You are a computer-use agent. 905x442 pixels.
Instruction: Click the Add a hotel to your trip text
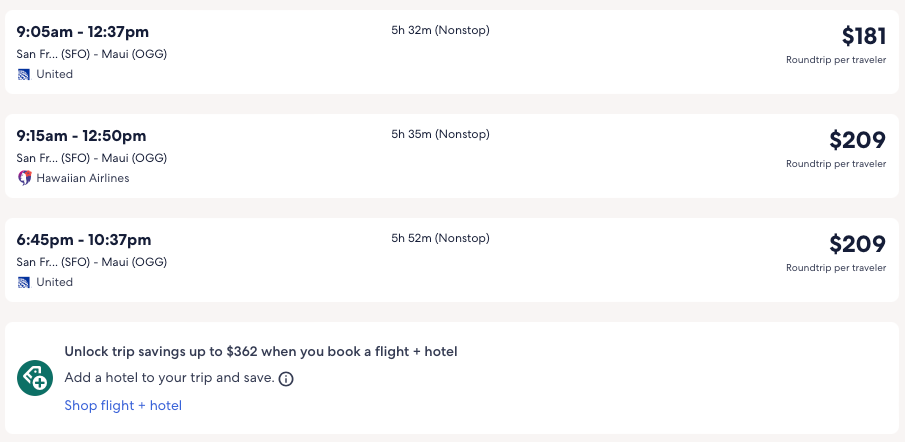(x=169, y=378)
